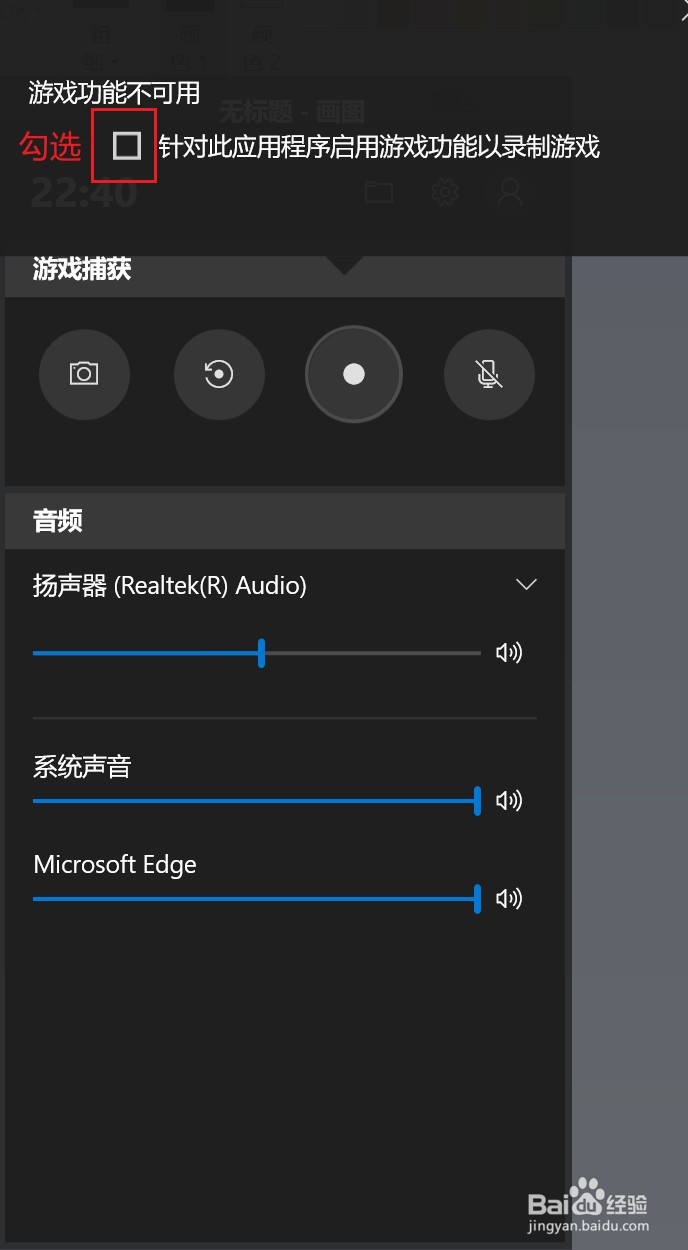The image size is (688, 1250).
Task: Check the enable game features checkbox
Action: (x=126, y=147)
